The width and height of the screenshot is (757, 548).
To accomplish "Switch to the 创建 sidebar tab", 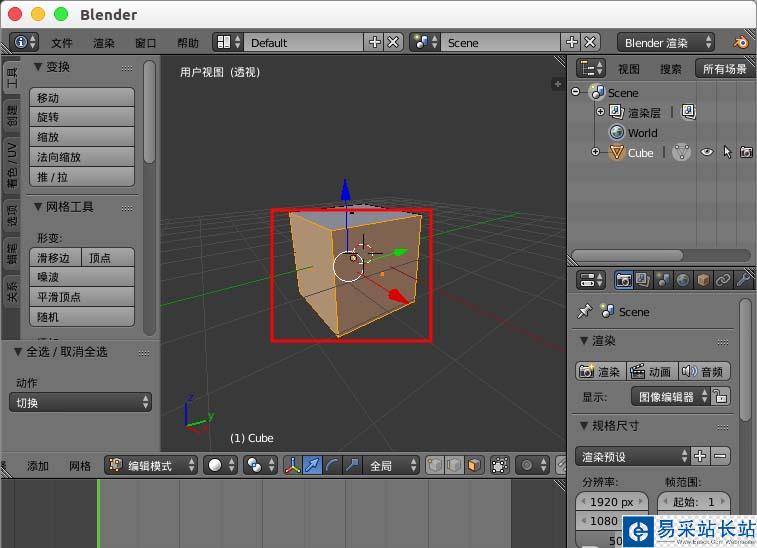I will 11,116.
